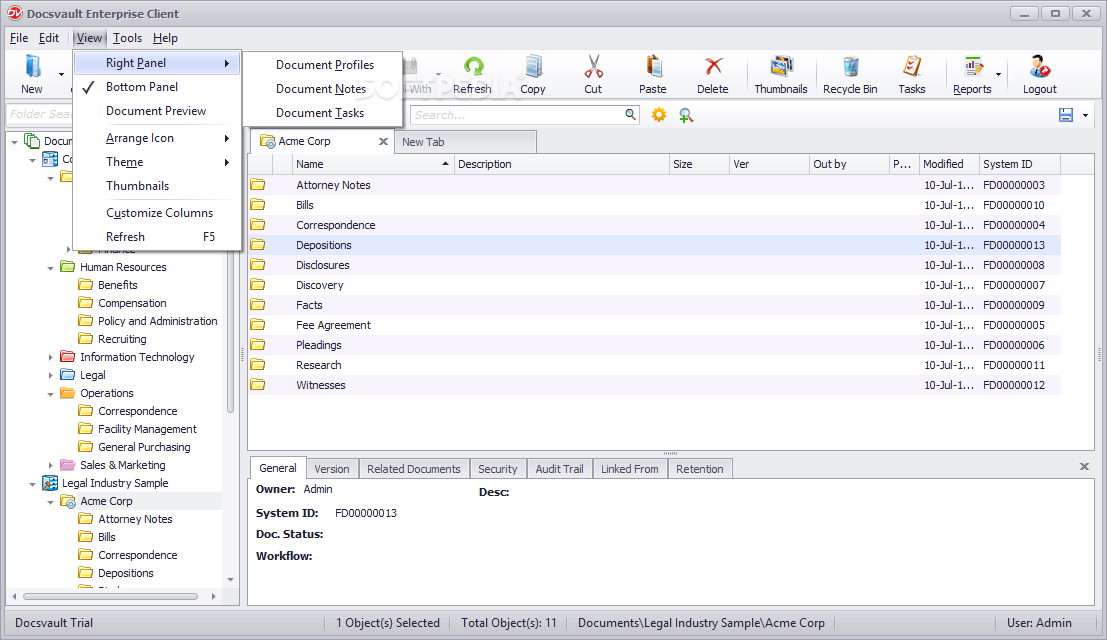Viewport: 1107px width, 640px height.
Task: Select the Pleadings row in file list
Action: 654,345
